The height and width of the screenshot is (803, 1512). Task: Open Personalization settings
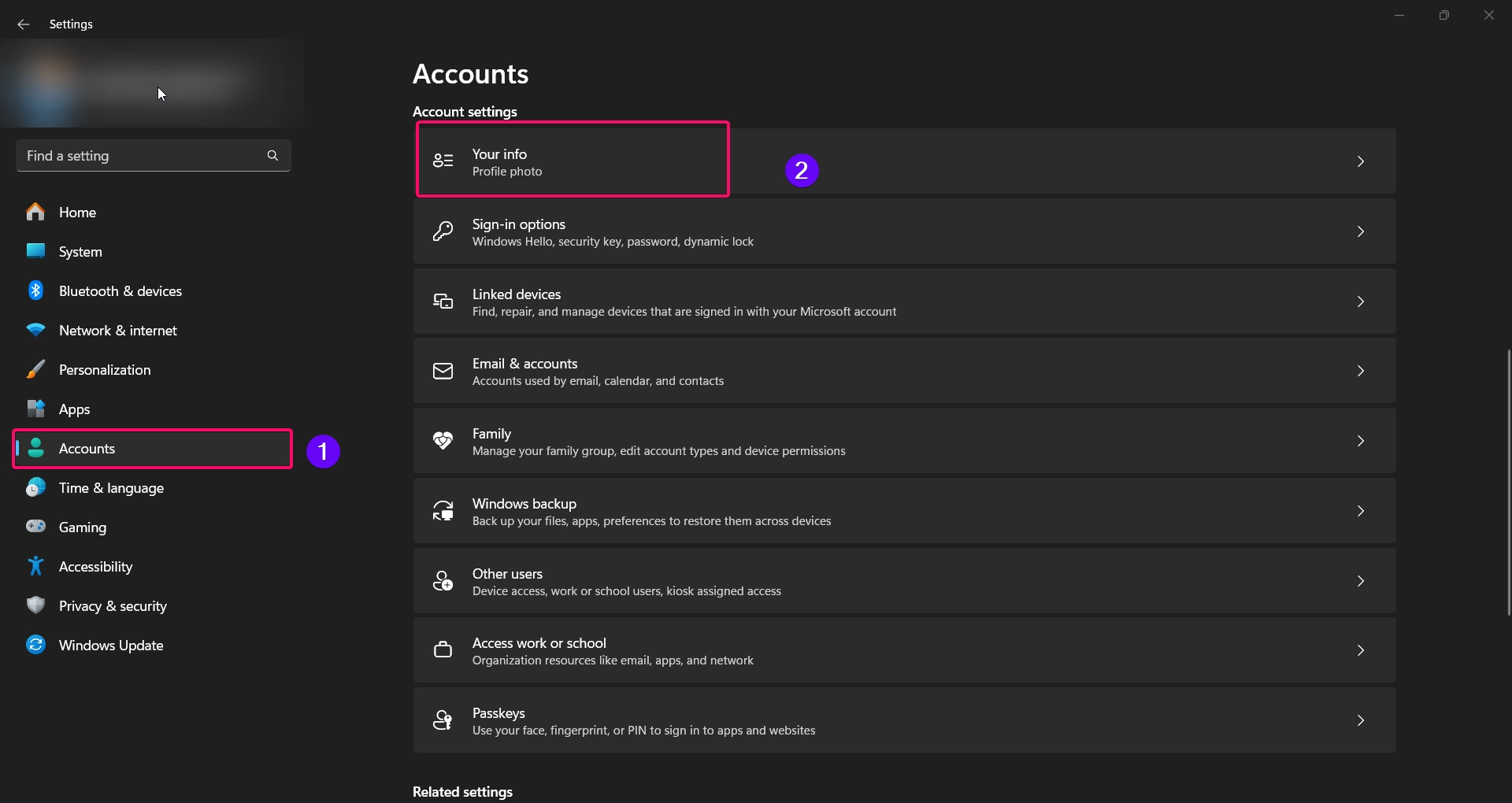click(x=154, y=369)
